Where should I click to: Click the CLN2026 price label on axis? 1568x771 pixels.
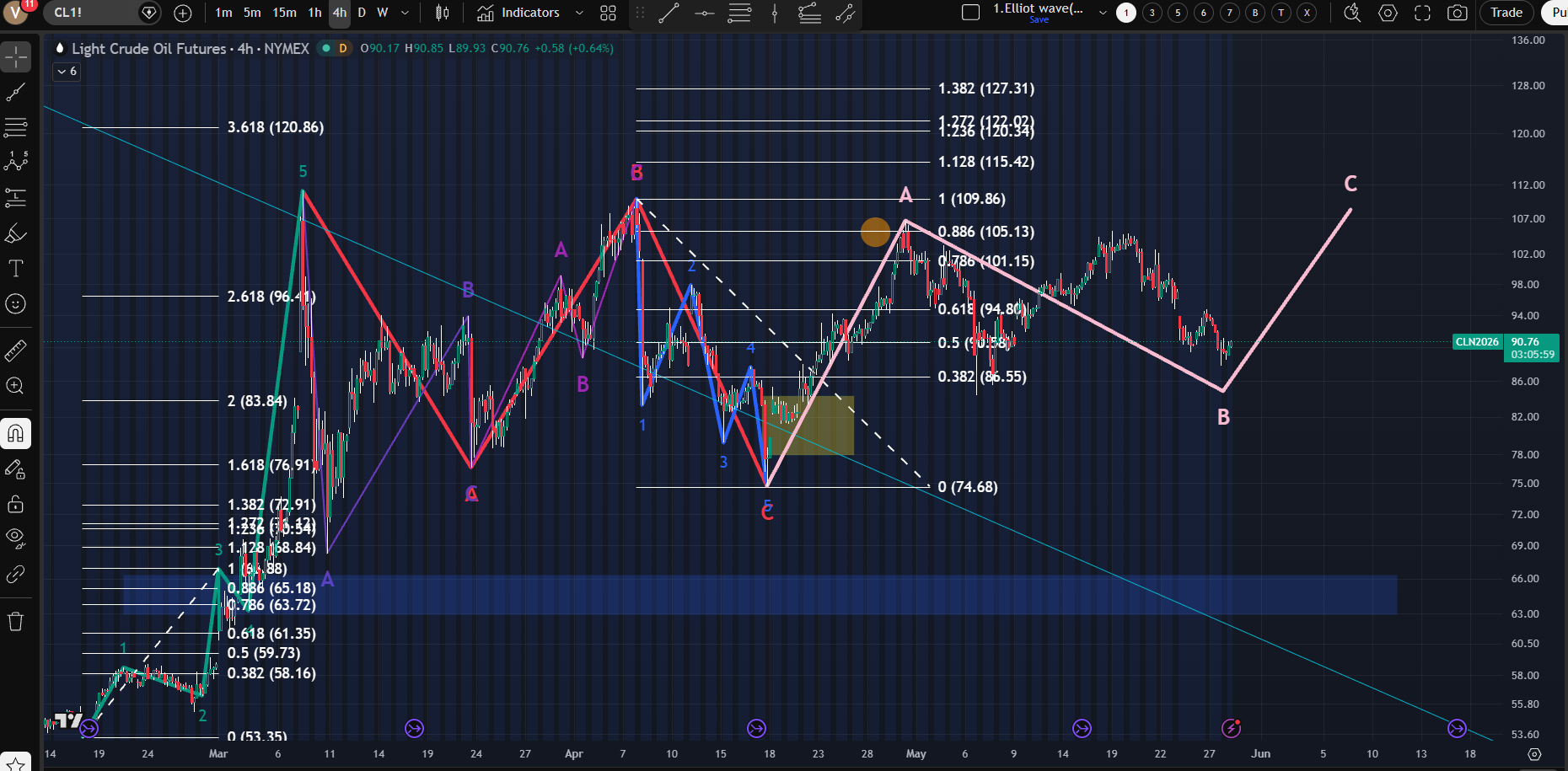1477,342
